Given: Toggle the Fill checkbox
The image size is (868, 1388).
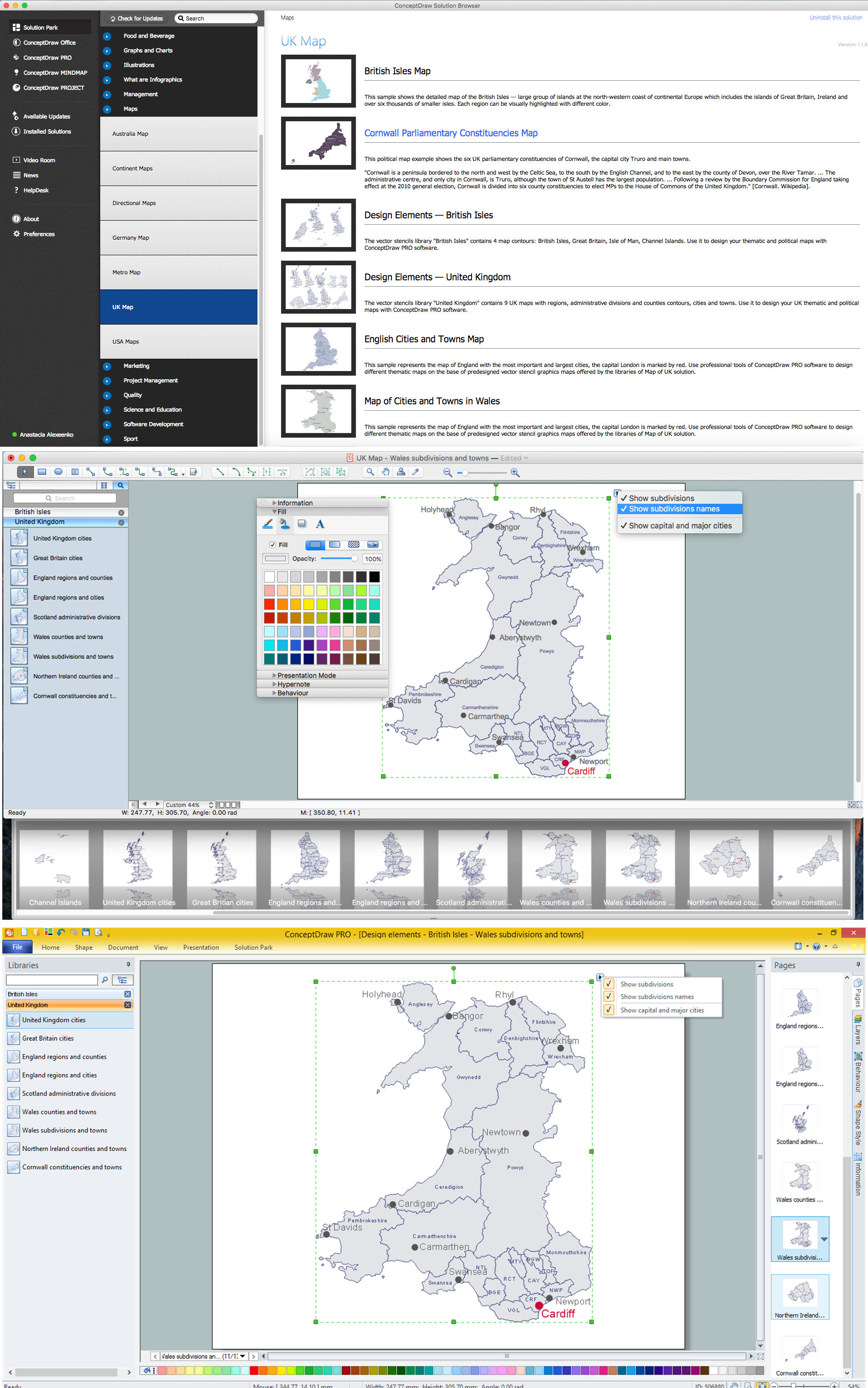Looking at the screenshot, I should pyautogui.click(x=272, y=544).
